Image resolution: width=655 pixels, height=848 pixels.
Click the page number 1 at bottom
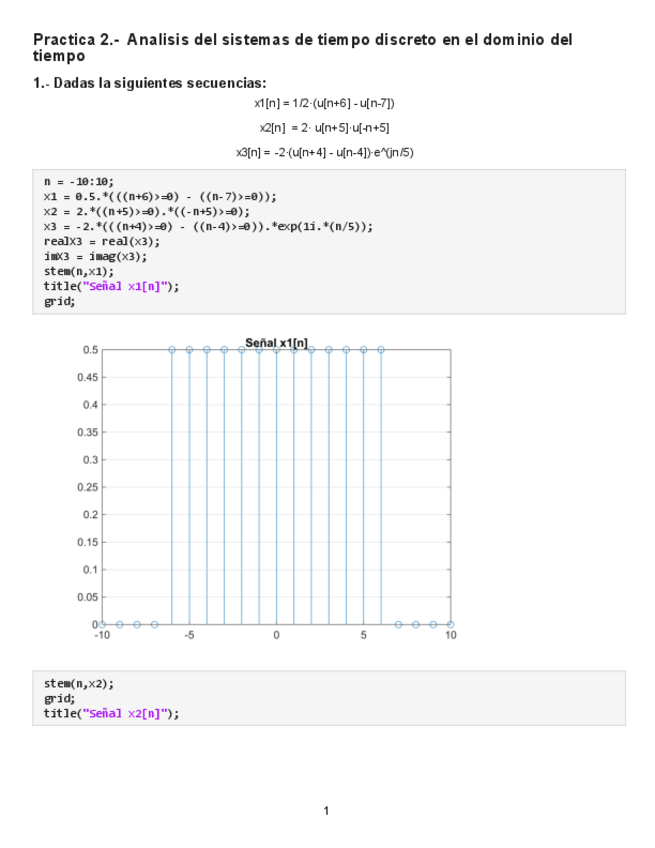click(326, 810)
